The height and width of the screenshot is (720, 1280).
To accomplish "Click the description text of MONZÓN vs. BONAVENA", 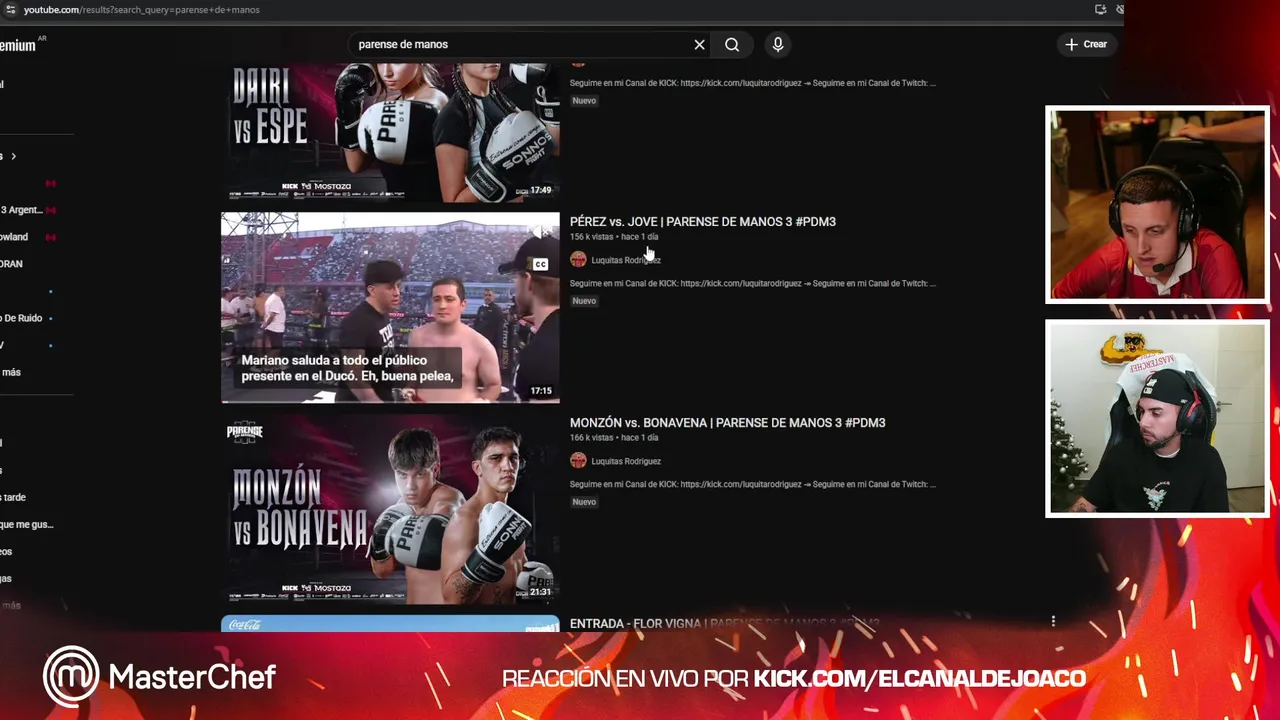I will tap(753, 484).
